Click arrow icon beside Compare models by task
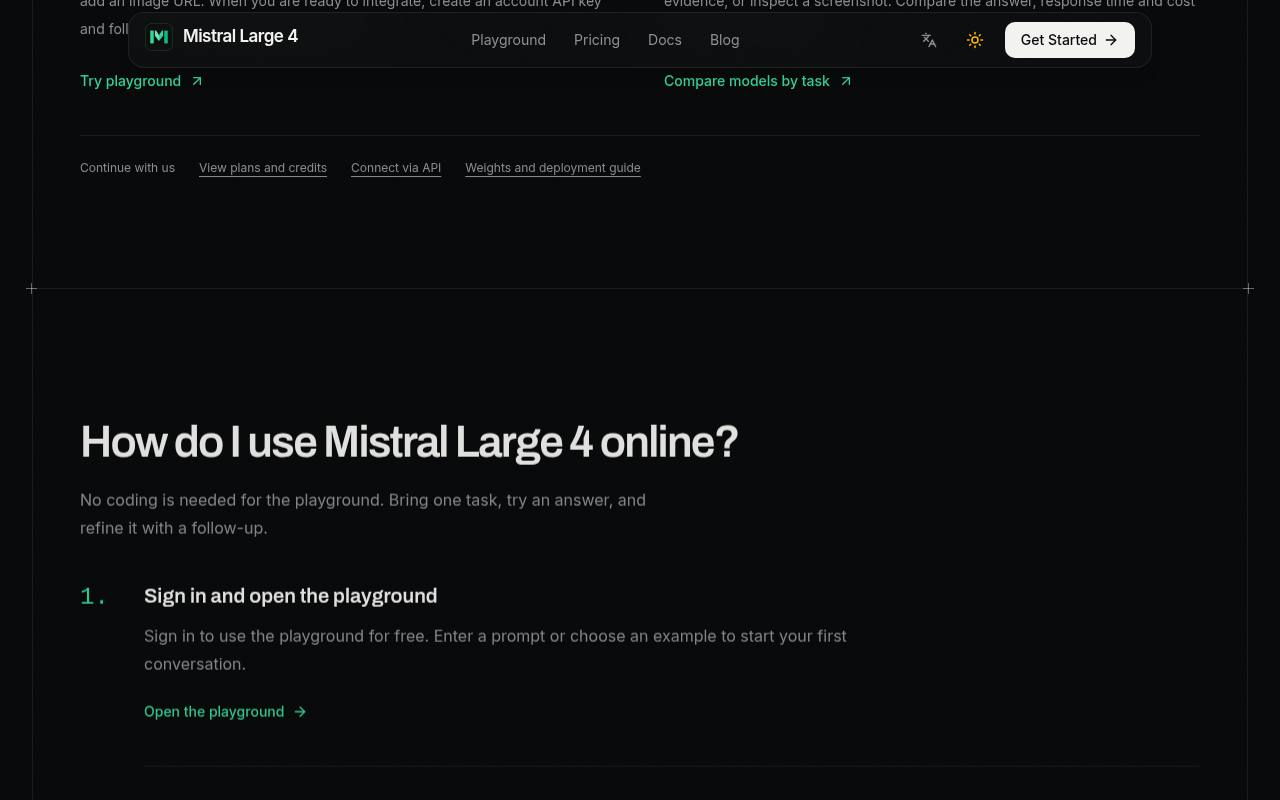 (846, 81)
